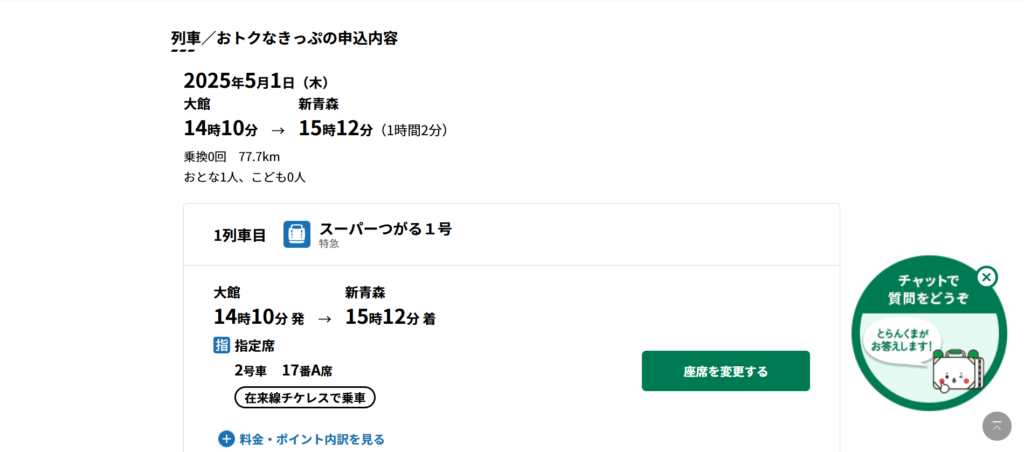The width and height of the screenshot is (1024, 452).
Task: Open chat via チャットで質問をどうぞ text
Action: point(928,289)
